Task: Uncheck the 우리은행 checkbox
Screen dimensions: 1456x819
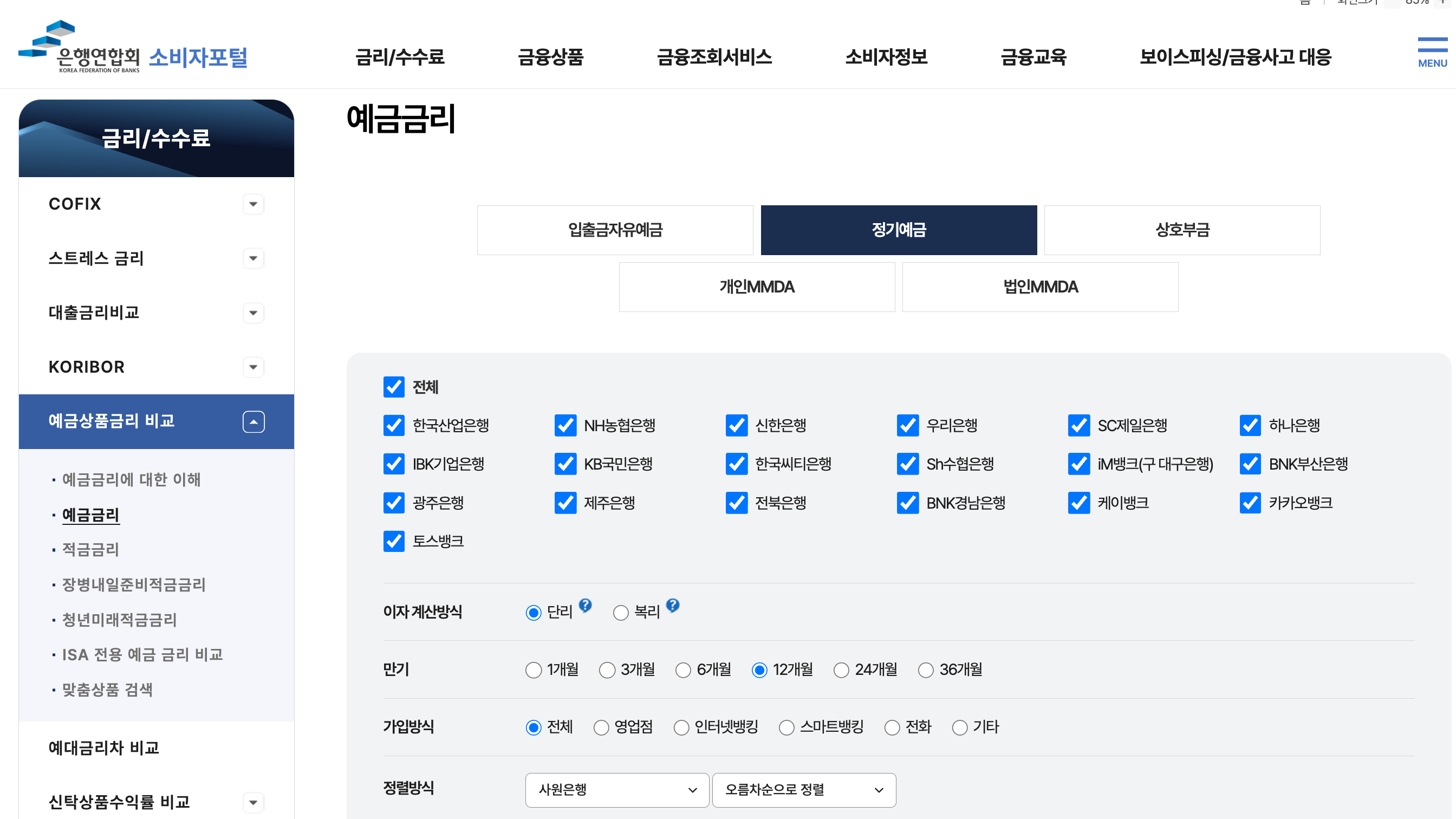Action: [908, 426]
